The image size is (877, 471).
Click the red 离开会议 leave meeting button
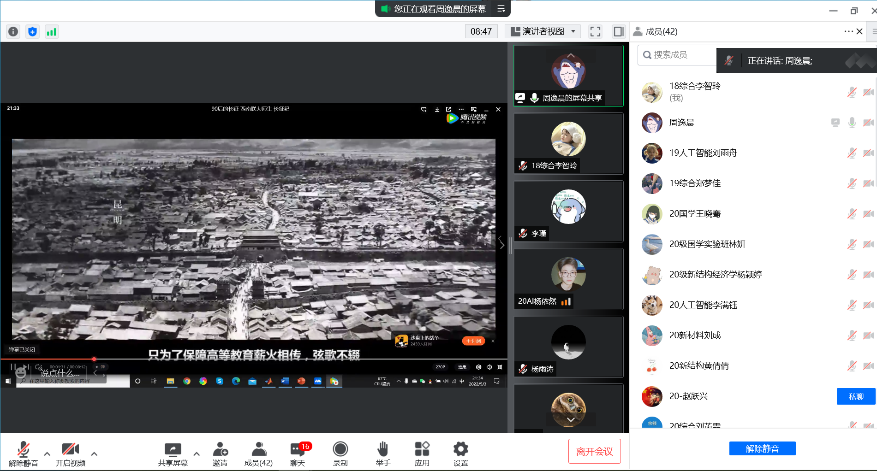[x=594, y=451]
